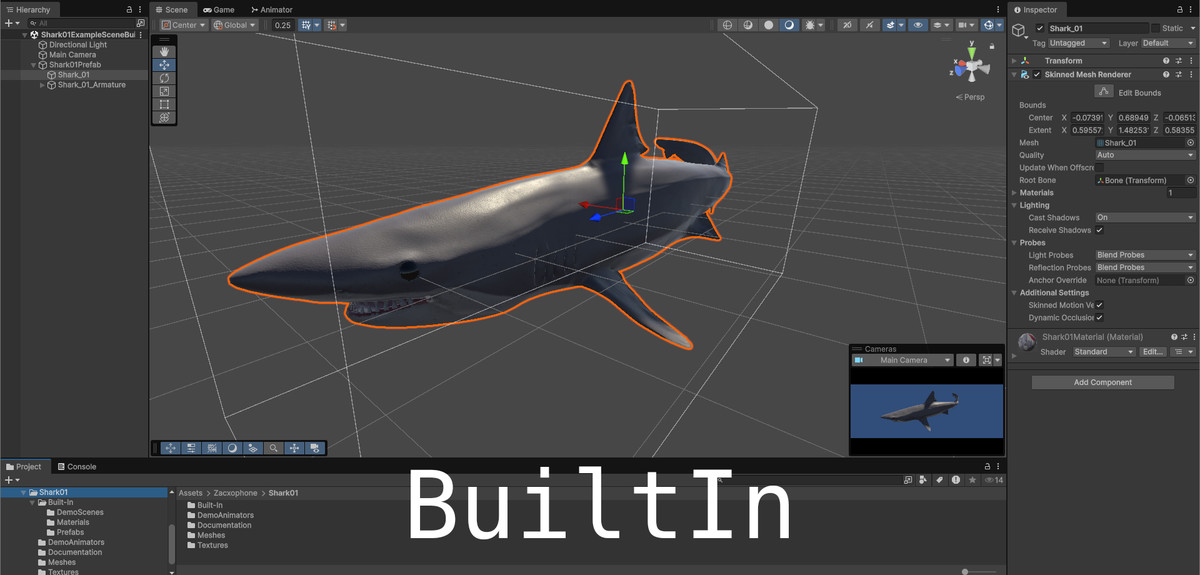Adjust the Project icon size slider

pyautogui.click(x=965, y=571)
